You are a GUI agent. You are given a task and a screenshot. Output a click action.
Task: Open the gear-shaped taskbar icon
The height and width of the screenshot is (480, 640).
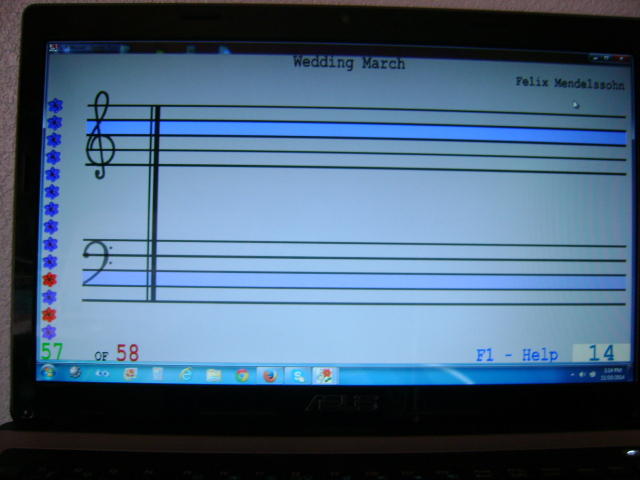pyautogui.click(x=75, y=372)
